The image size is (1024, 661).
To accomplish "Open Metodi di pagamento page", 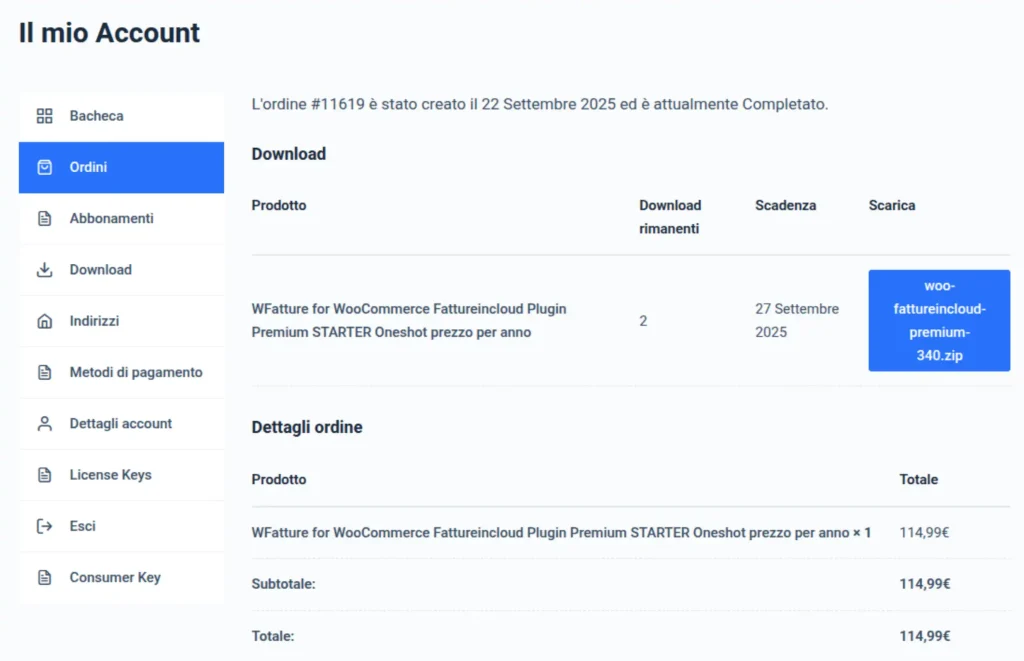I will (x=121, y=372).
